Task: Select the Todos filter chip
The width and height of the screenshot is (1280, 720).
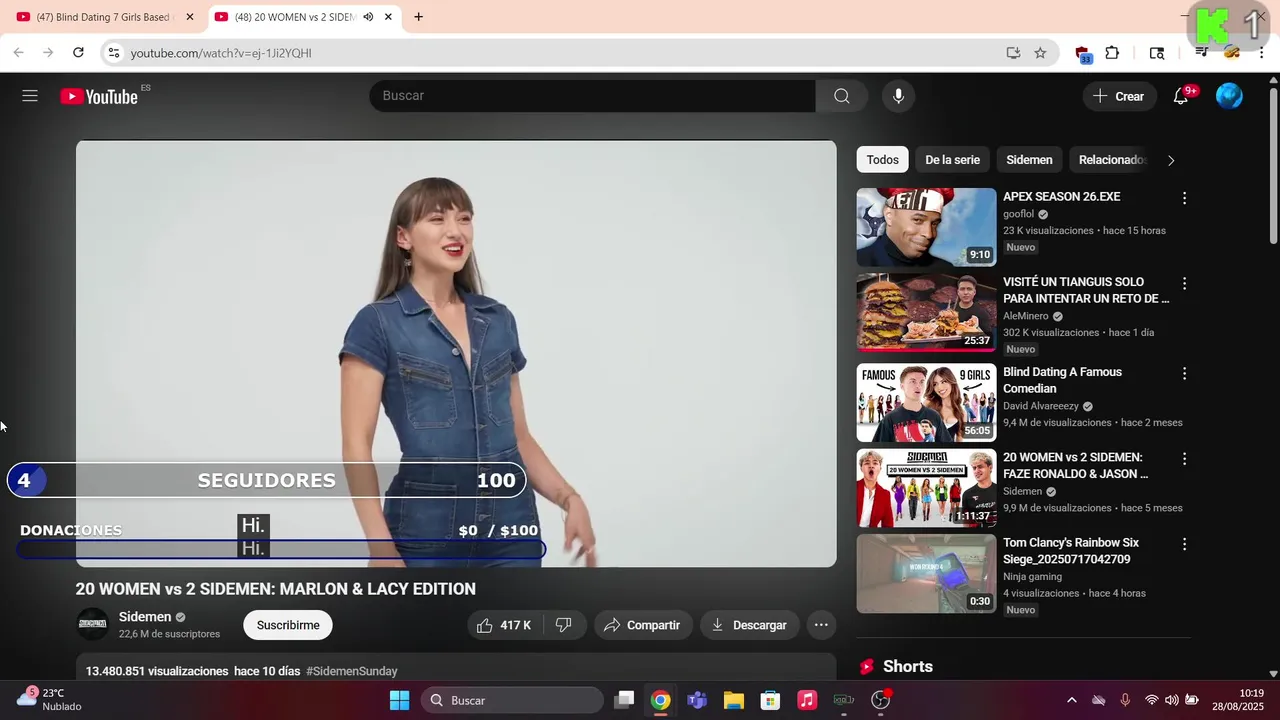Action: tap(882, 160)
